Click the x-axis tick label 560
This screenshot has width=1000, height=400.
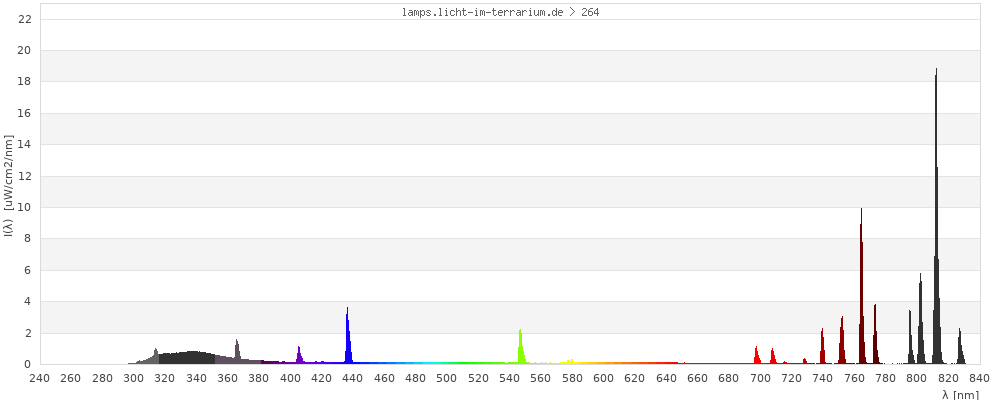pos(541,378)
